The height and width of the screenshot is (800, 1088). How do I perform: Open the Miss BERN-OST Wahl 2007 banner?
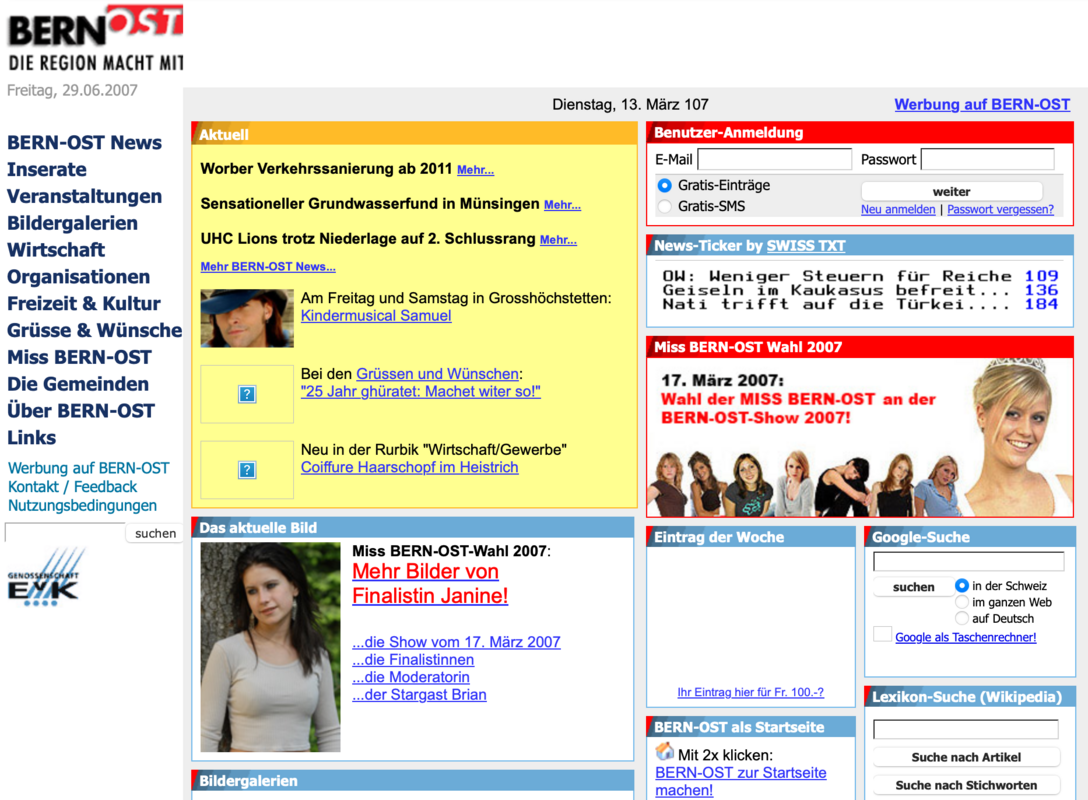859,437
